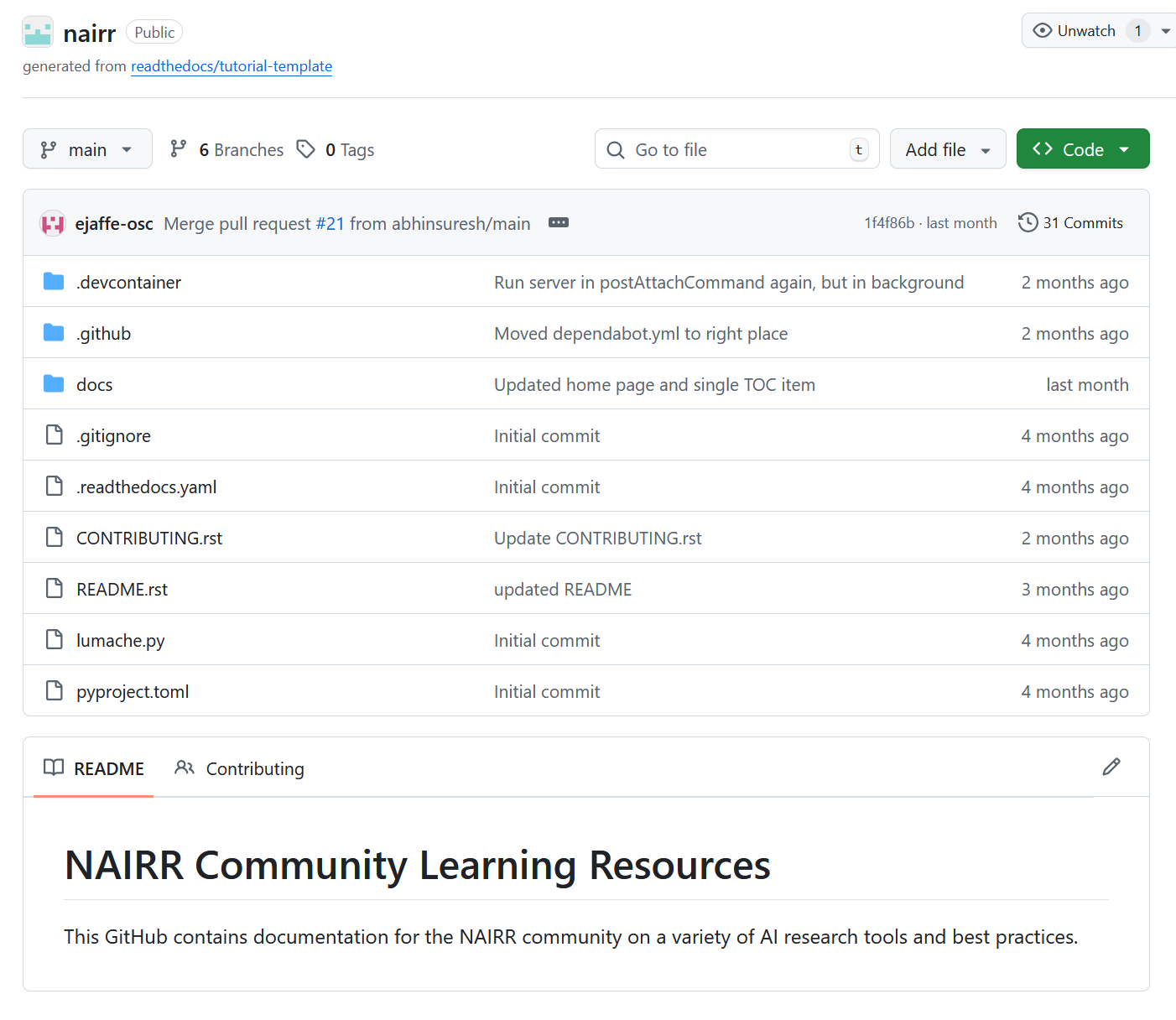Image resolution: width=1176 pixels, height=1020 pixels.
Task: Click the eye icon on Unwatch button
Action: 1043,31
